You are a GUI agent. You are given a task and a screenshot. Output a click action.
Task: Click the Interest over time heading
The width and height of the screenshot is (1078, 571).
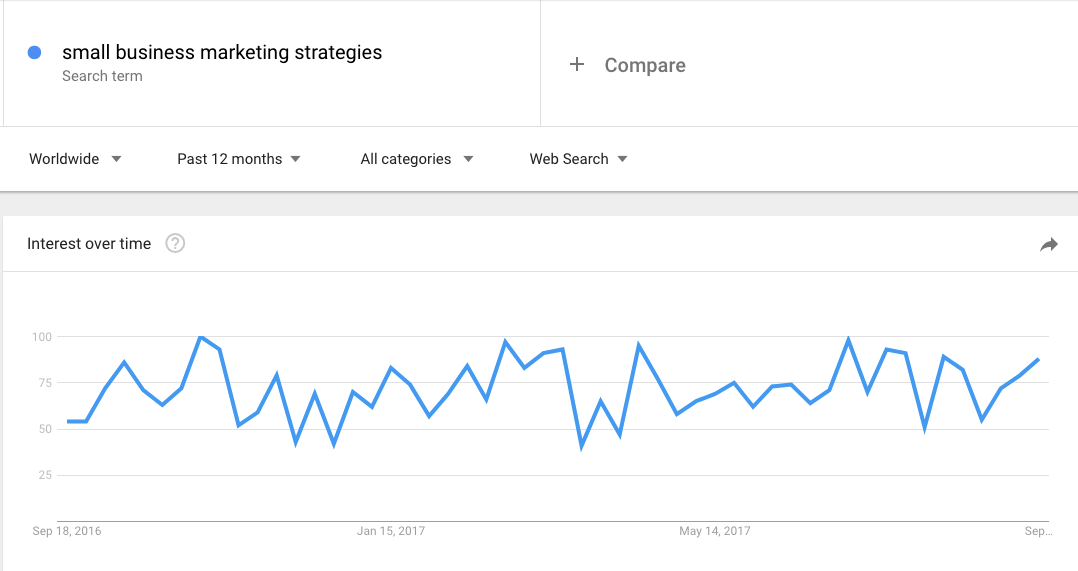pyautogui.click(x=89, y=243)
